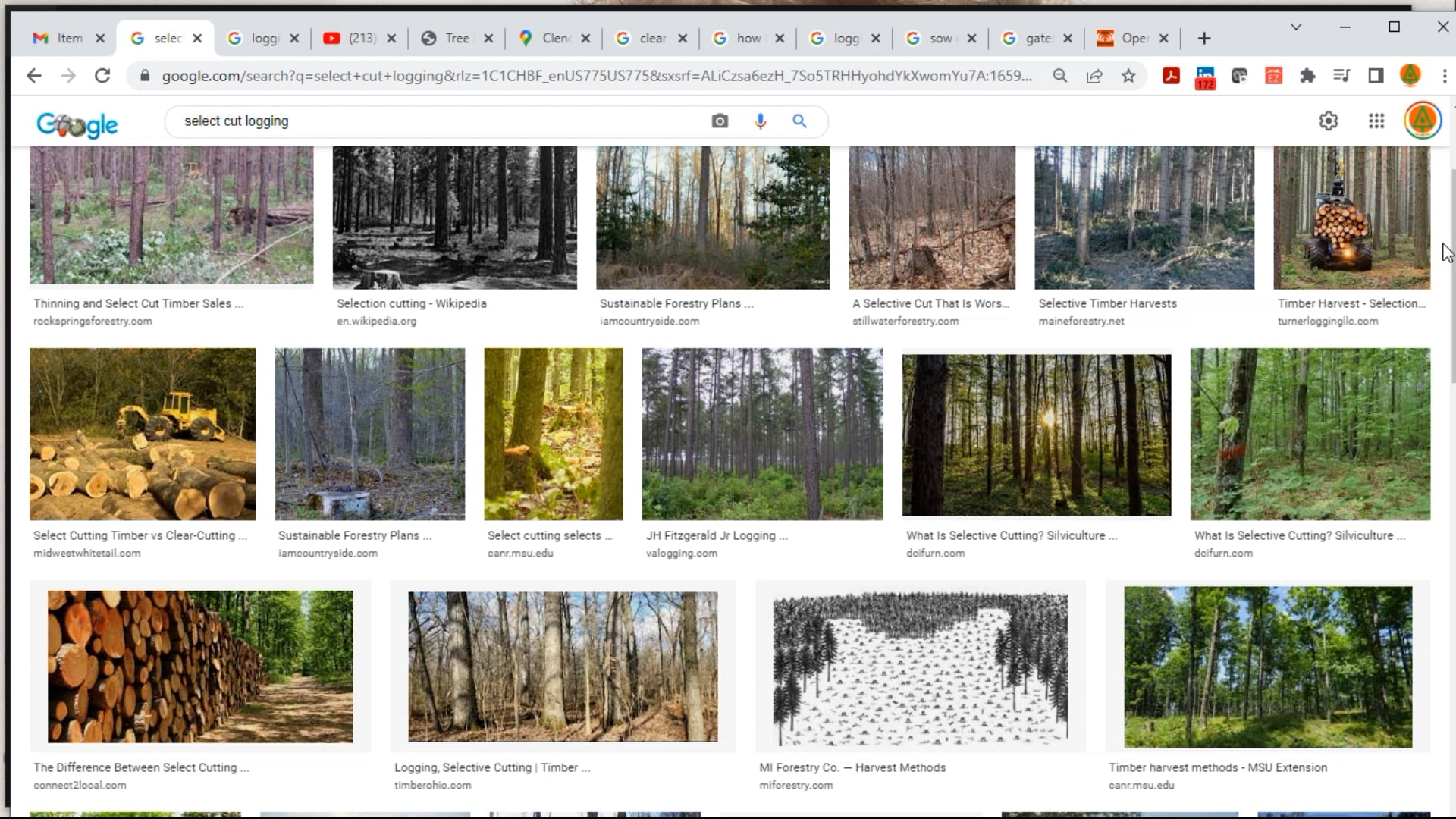This screenshot has height=819, width=1456.
Task: Toggle the bookmark star for this page
Action: point(1129,76)
